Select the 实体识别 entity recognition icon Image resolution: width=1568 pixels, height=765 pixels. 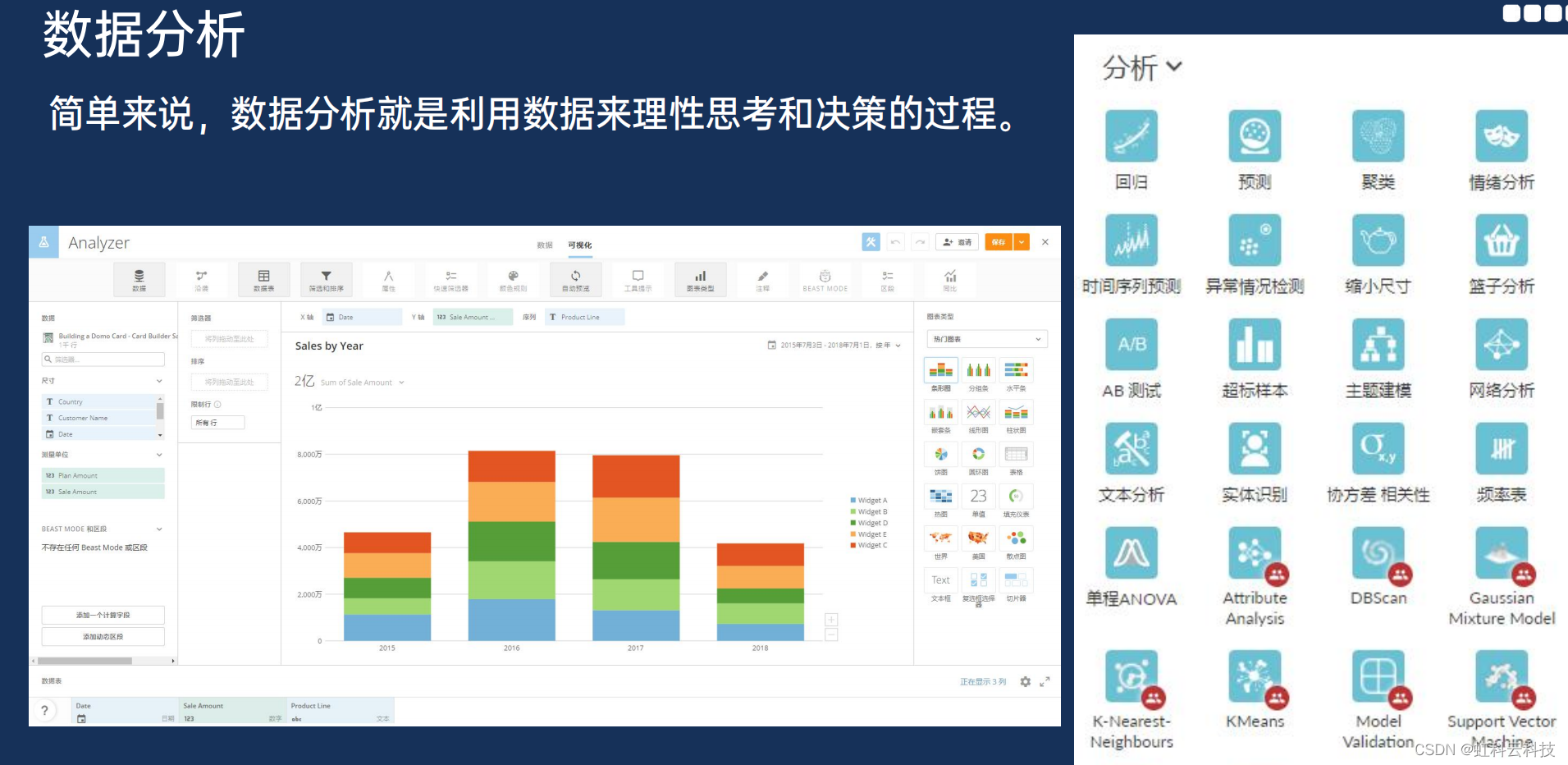point(1255,448)
